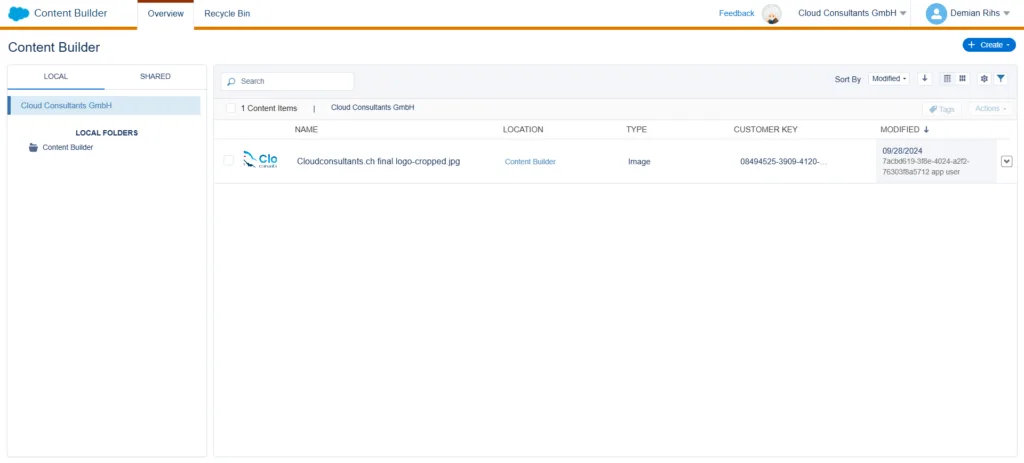
Task: Select the SHARED folders tab
Action: (155, 76)
